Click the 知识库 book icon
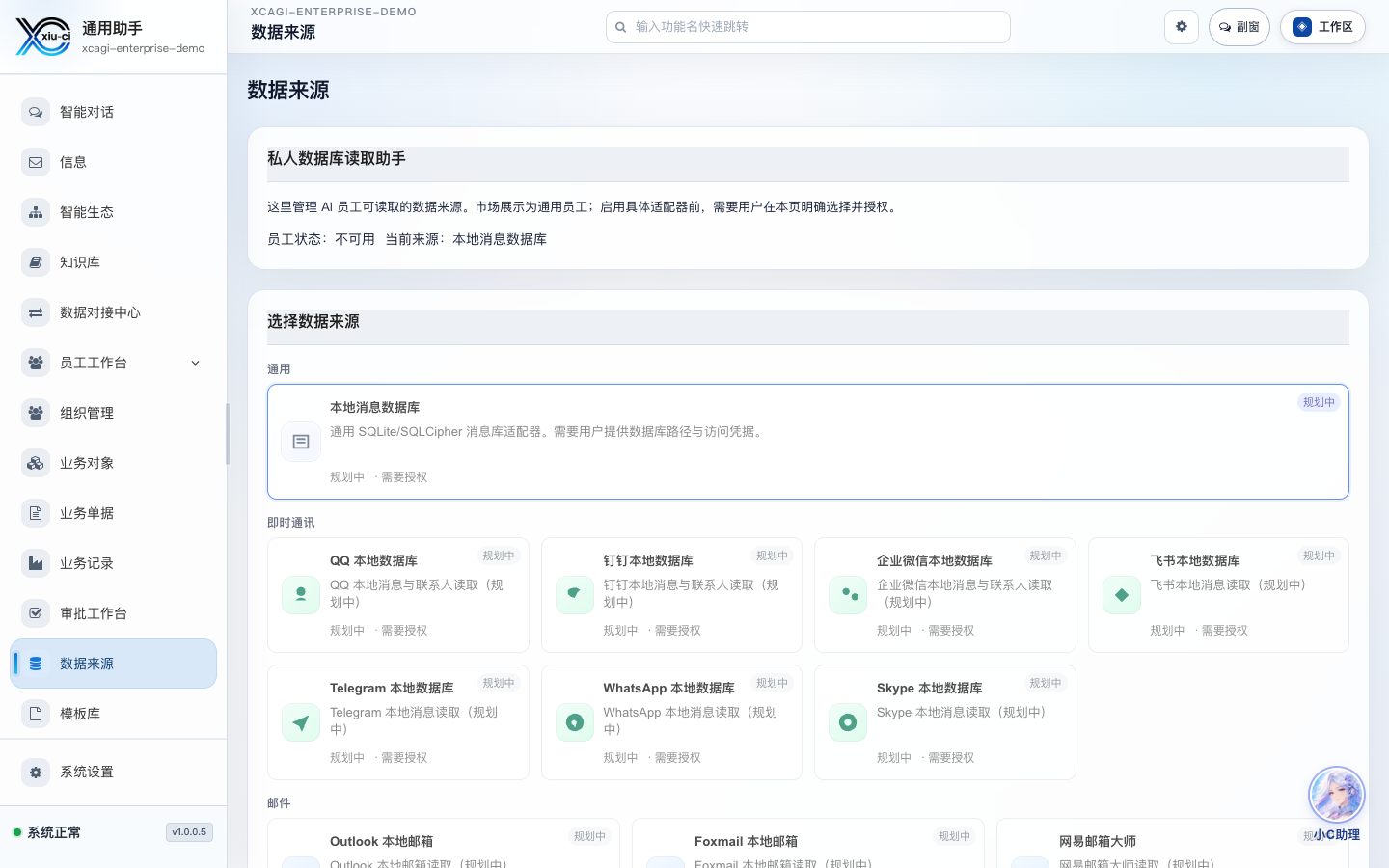Image resolution: width=1389 pixels, height=868 pixels. (36, 262)
